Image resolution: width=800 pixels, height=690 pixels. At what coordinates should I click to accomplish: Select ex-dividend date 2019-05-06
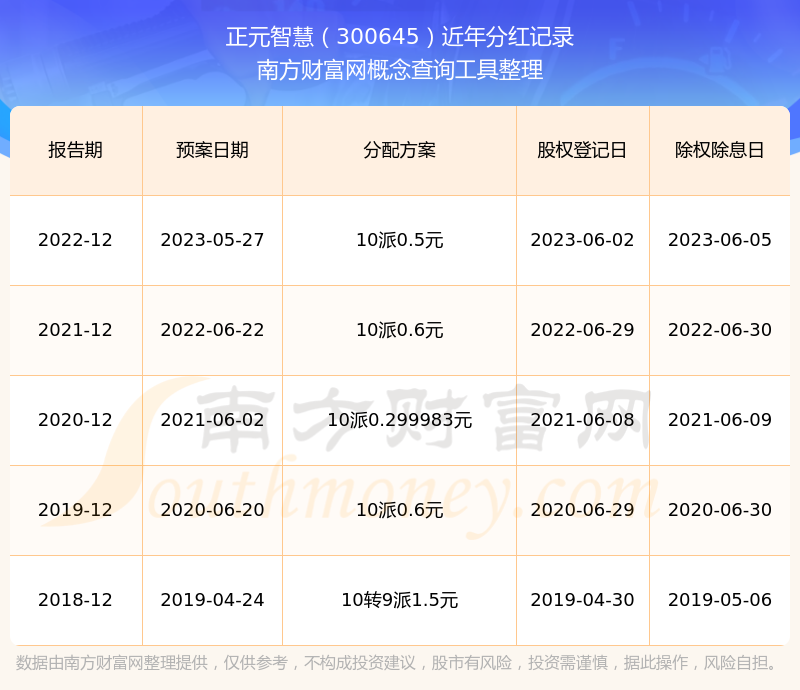click(719, 600)
